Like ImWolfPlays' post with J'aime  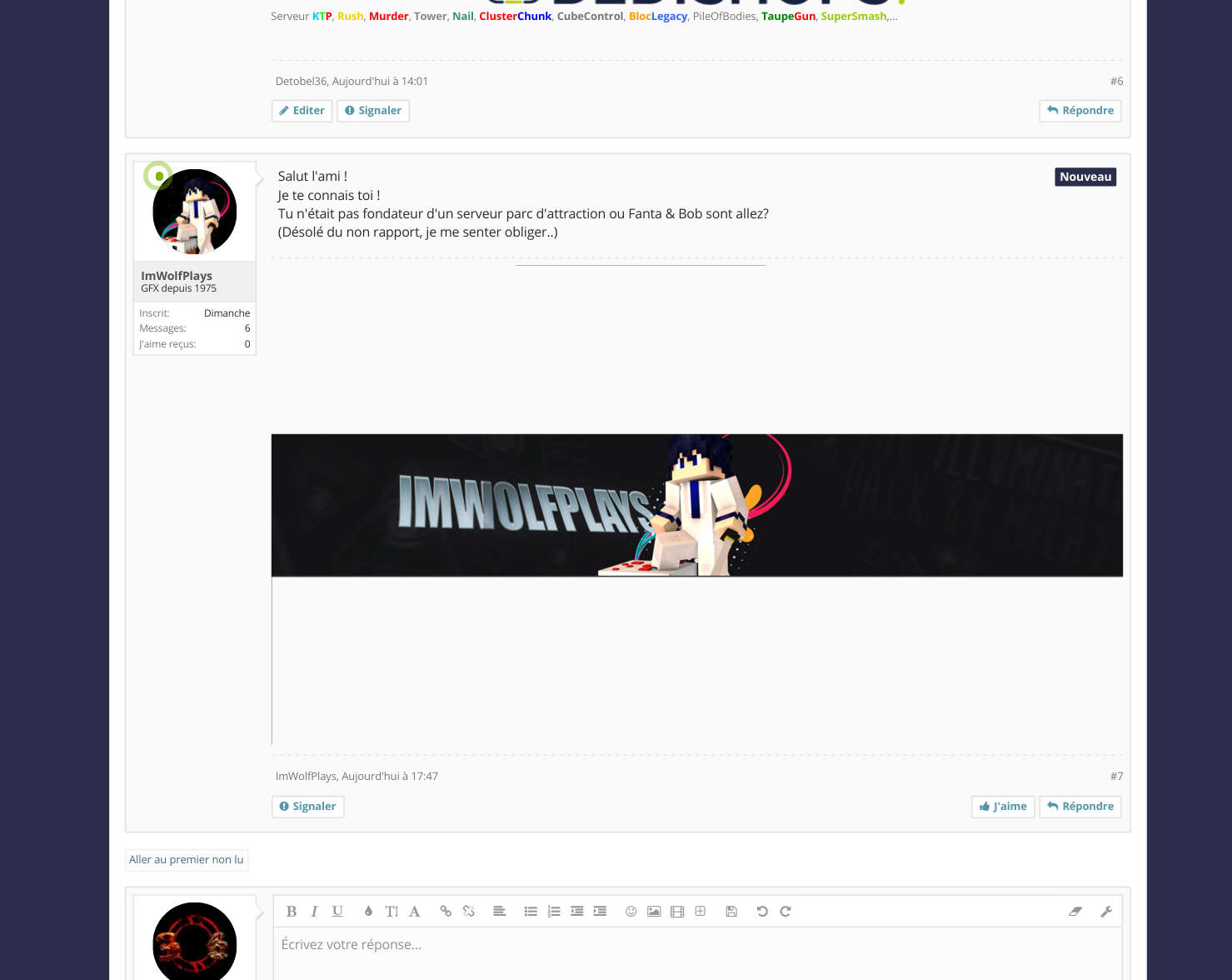click(x=1003, y=807)
